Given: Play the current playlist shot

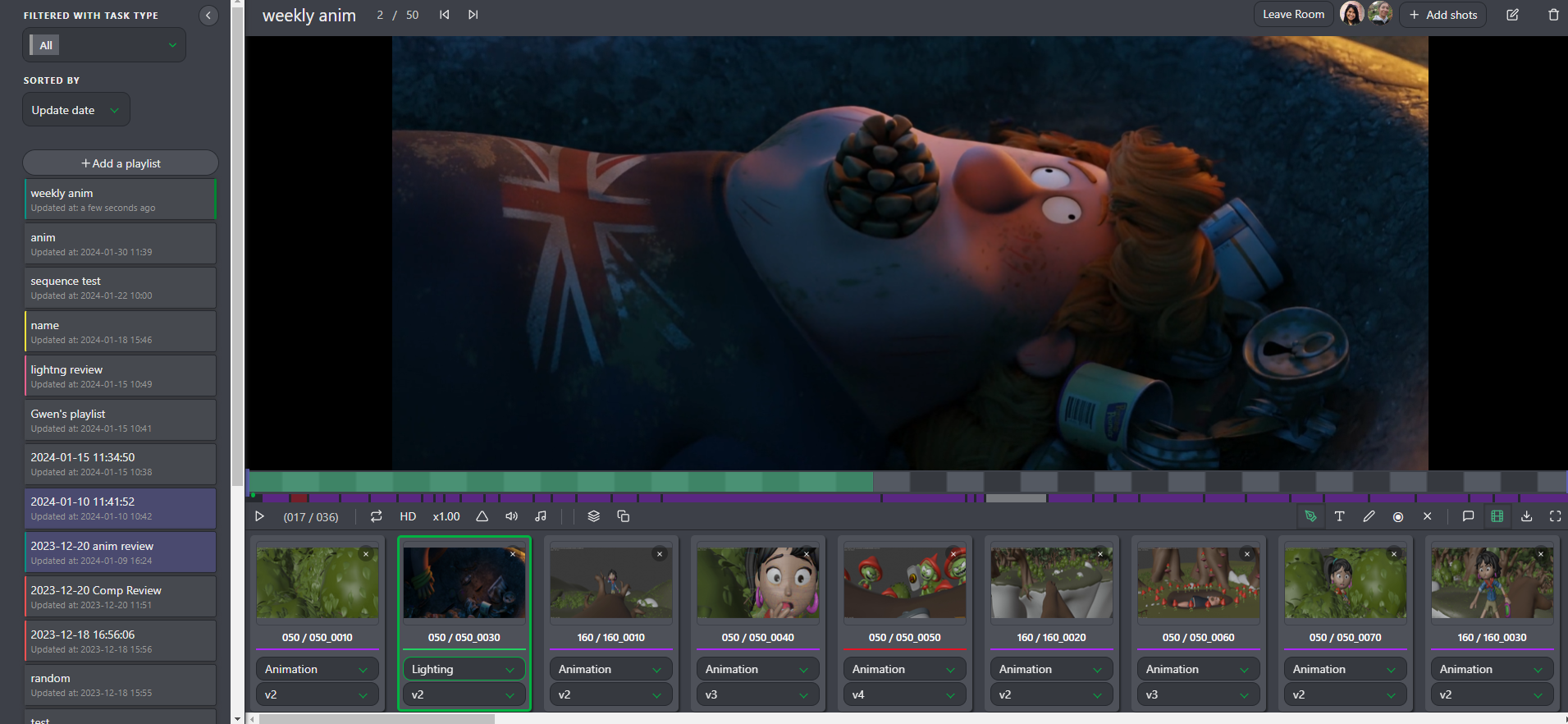Looking at the screenshot, I should [259, 516].
